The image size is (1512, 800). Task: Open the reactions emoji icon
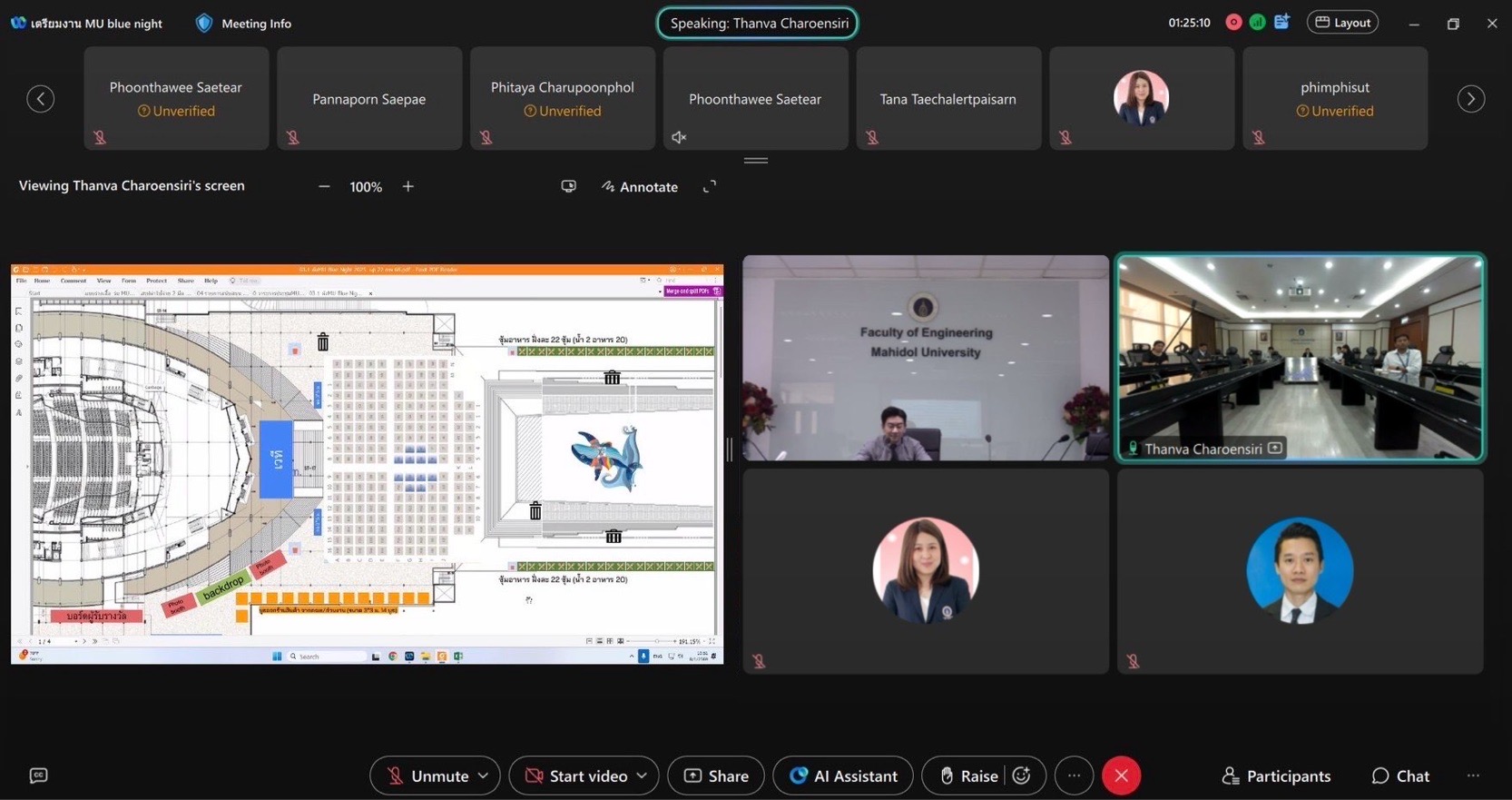pyautogui.click(x=1022, y=775)
